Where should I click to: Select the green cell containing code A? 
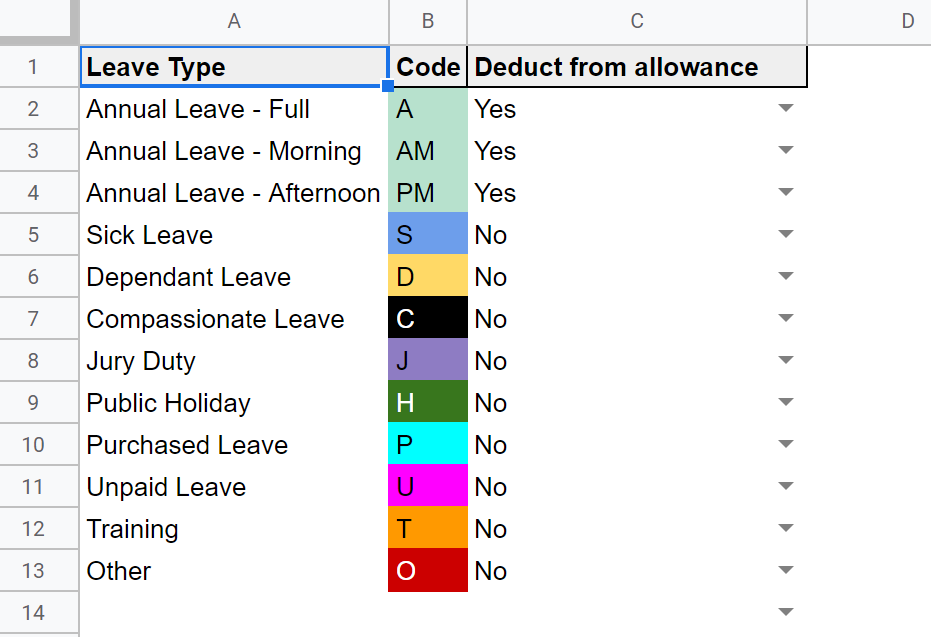pos(427,109)
